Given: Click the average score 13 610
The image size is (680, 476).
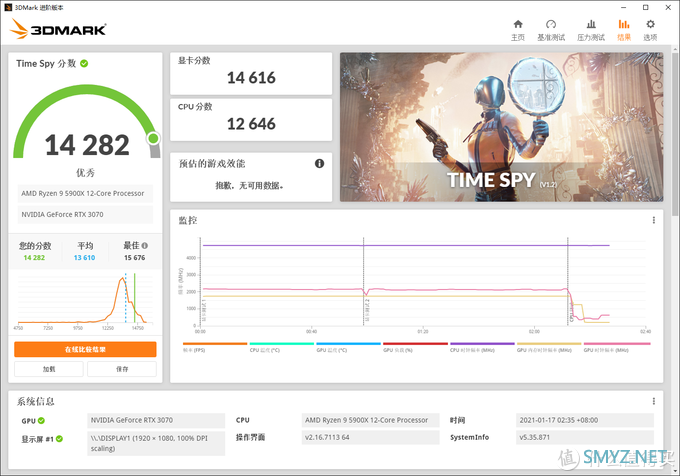Looking at the screenshot, I should (x=84, y=258).
